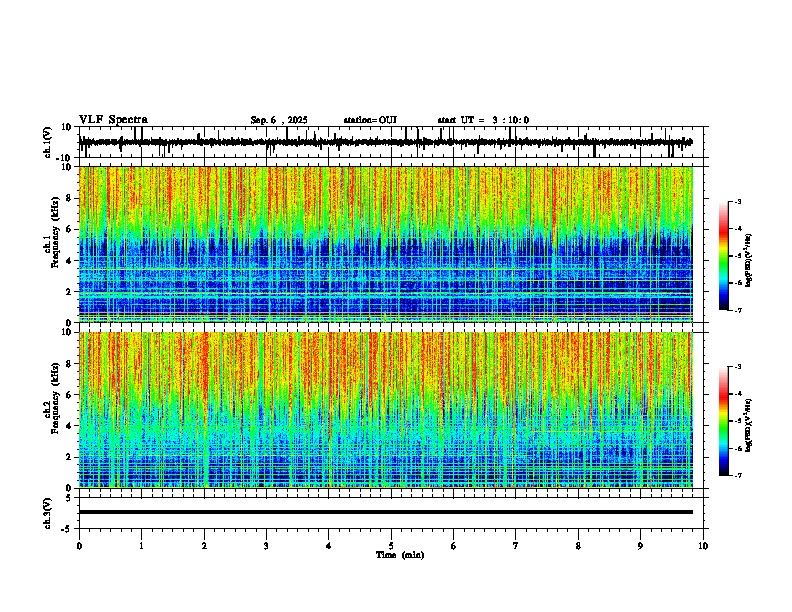792x612 pixels.
Task: Click time axis tick label 9
Action: (640, 546)
